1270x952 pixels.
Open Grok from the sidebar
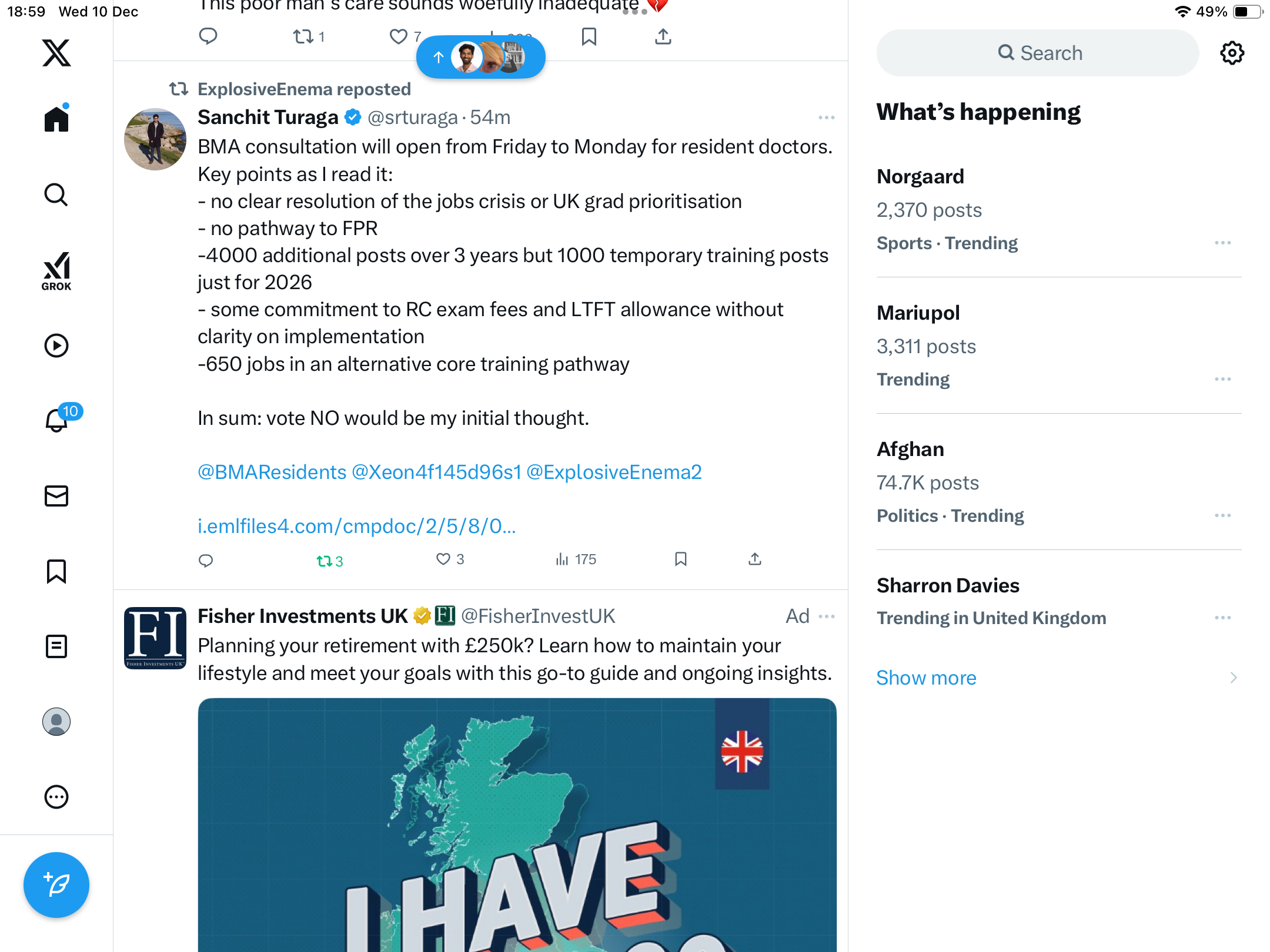pos(56,271)
